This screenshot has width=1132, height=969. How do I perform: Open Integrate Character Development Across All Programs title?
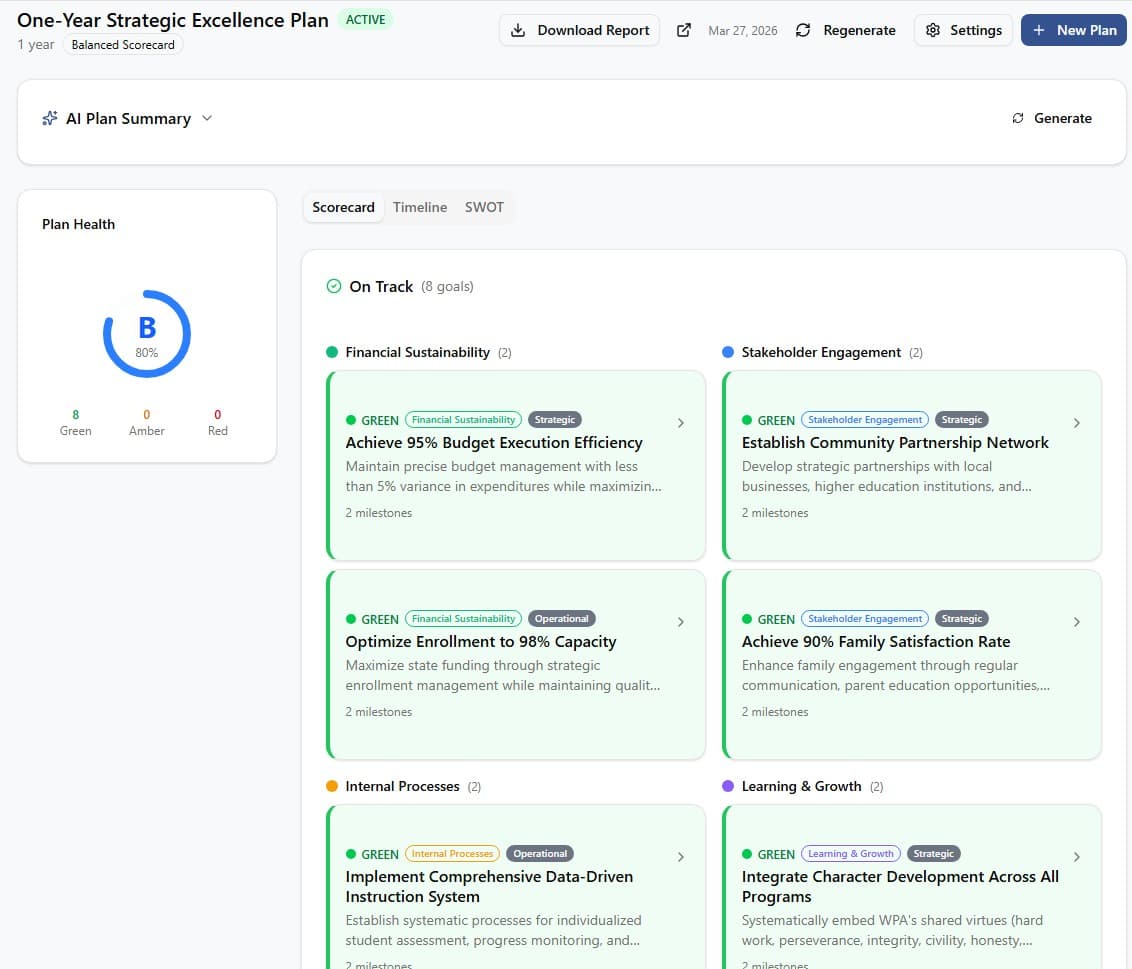[x=900, y=887]
